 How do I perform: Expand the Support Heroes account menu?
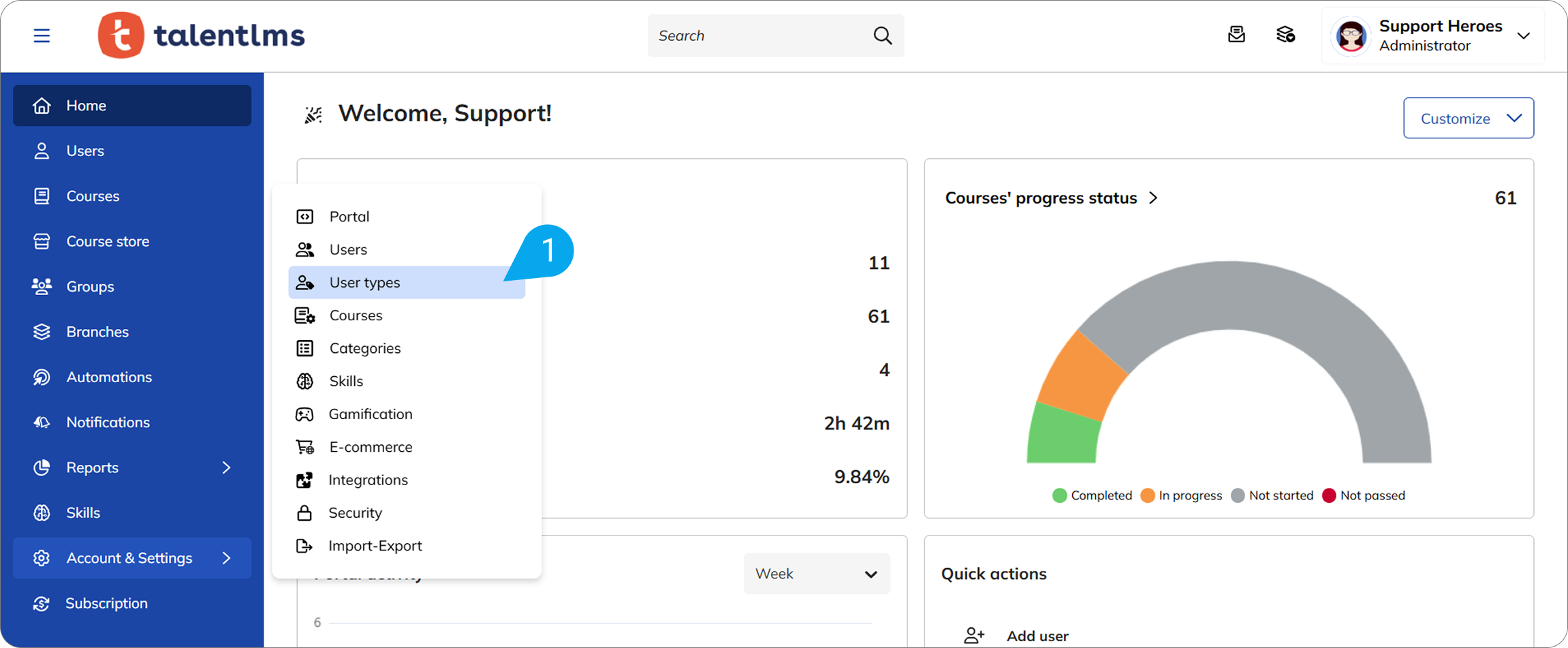[x=1524, y=36]
